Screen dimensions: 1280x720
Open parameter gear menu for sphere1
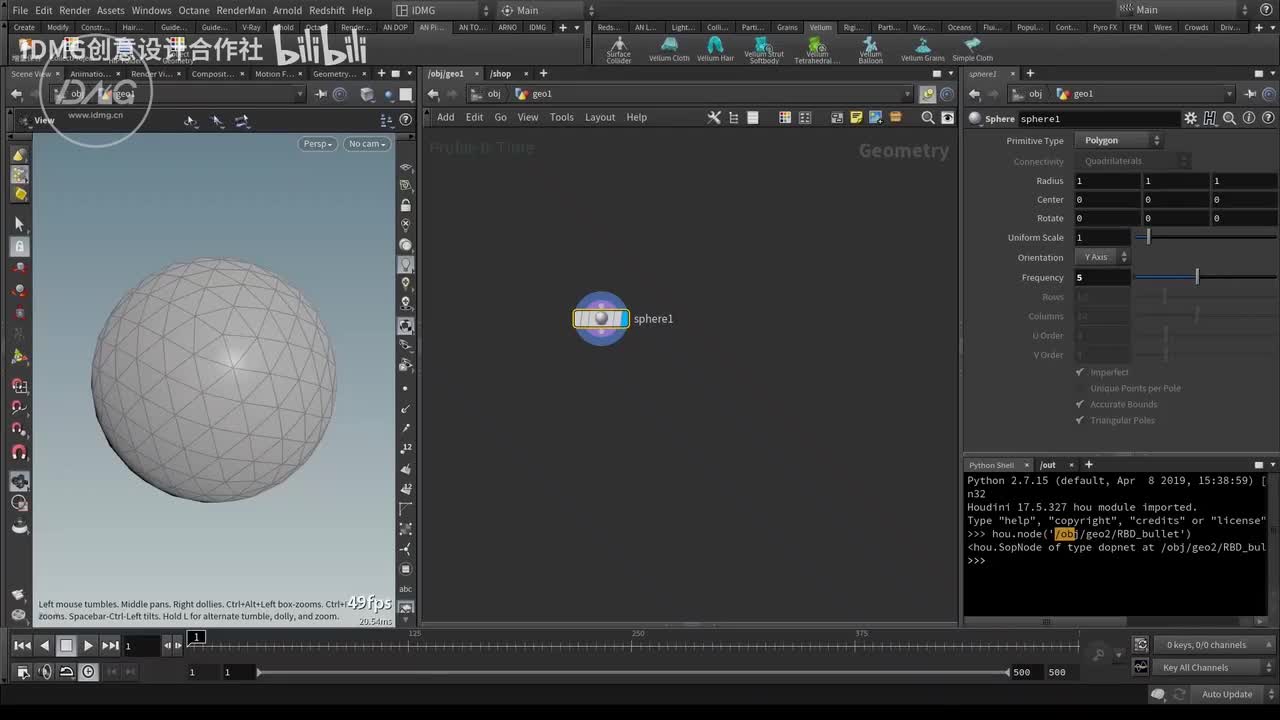pos(1190,119)
